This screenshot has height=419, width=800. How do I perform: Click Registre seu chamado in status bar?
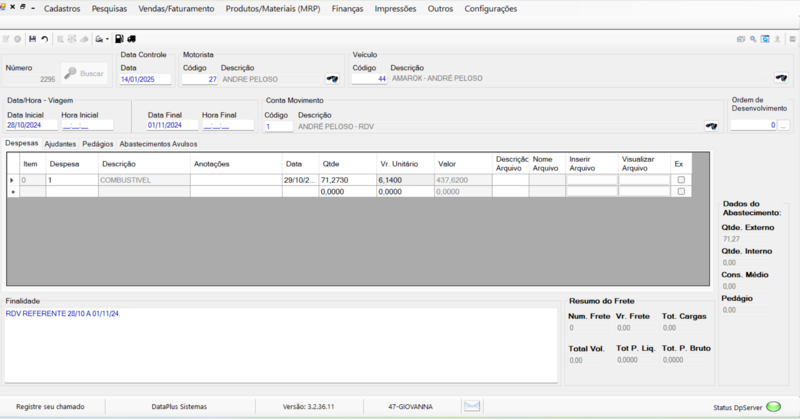[50, 407]
